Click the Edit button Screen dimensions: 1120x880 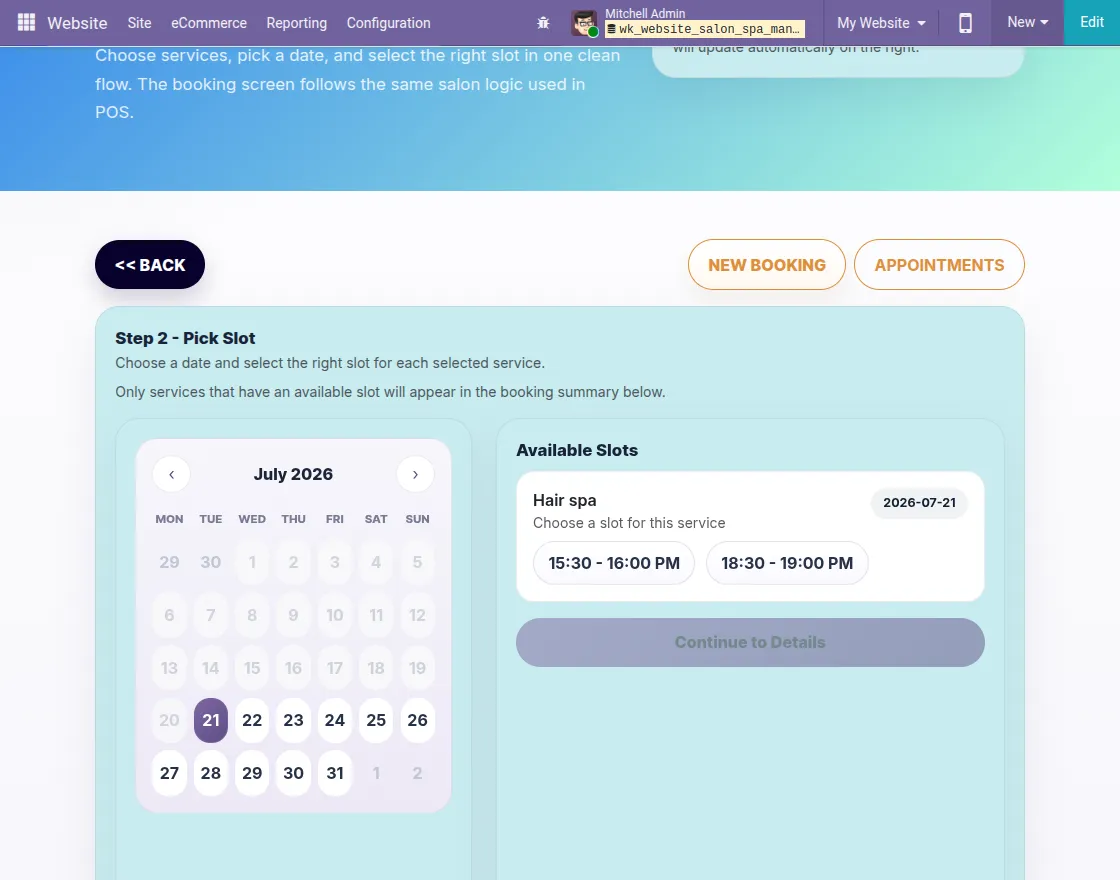pyautogui.click(x=1091, y=22)
